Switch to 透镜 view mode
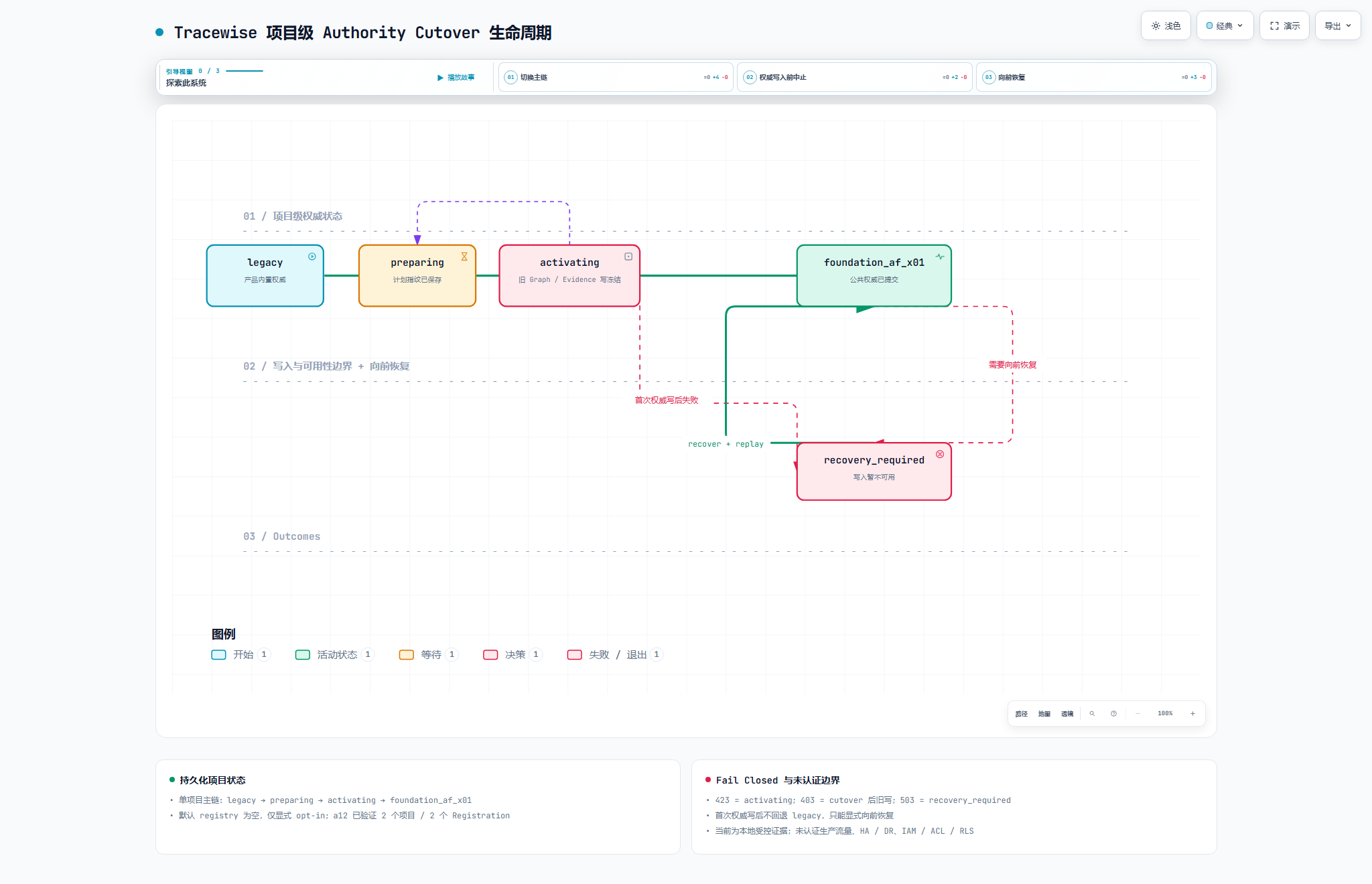The height and width of the screenshot is (884, 1372). click(x=1067, y=714)
